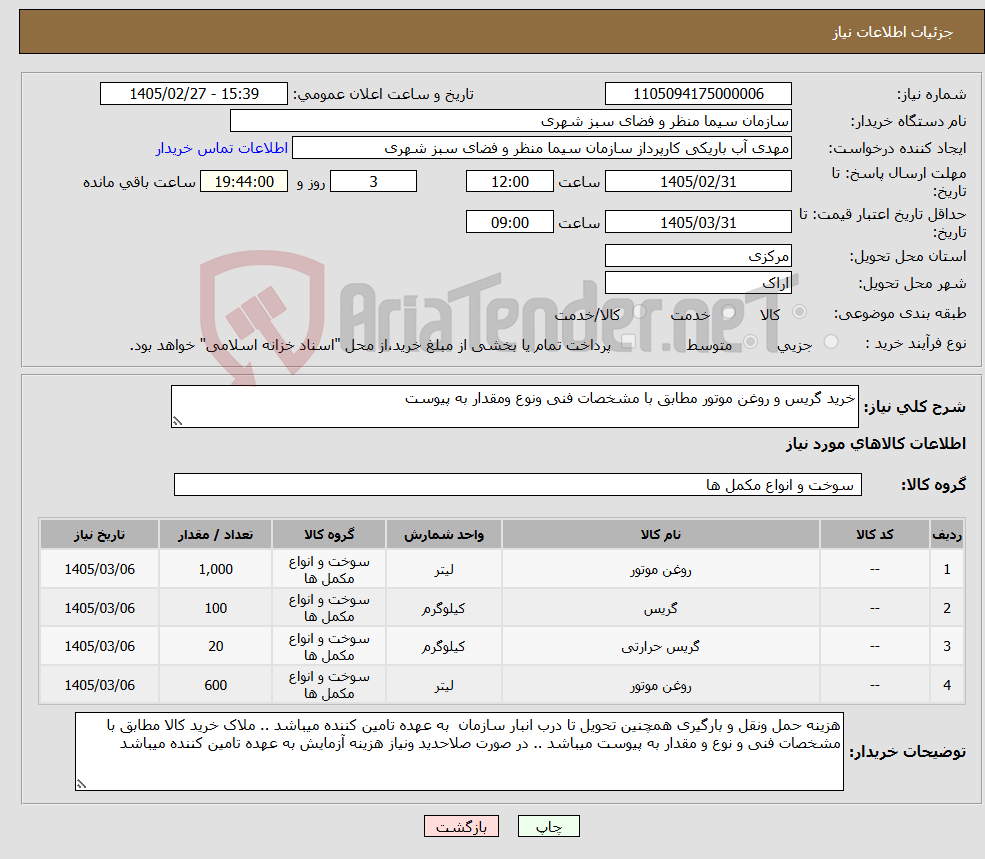Click the گریس item name in row 2
The height and width of the screenshot is (859, 985).
pyautogui.click(x=661, y=608)
